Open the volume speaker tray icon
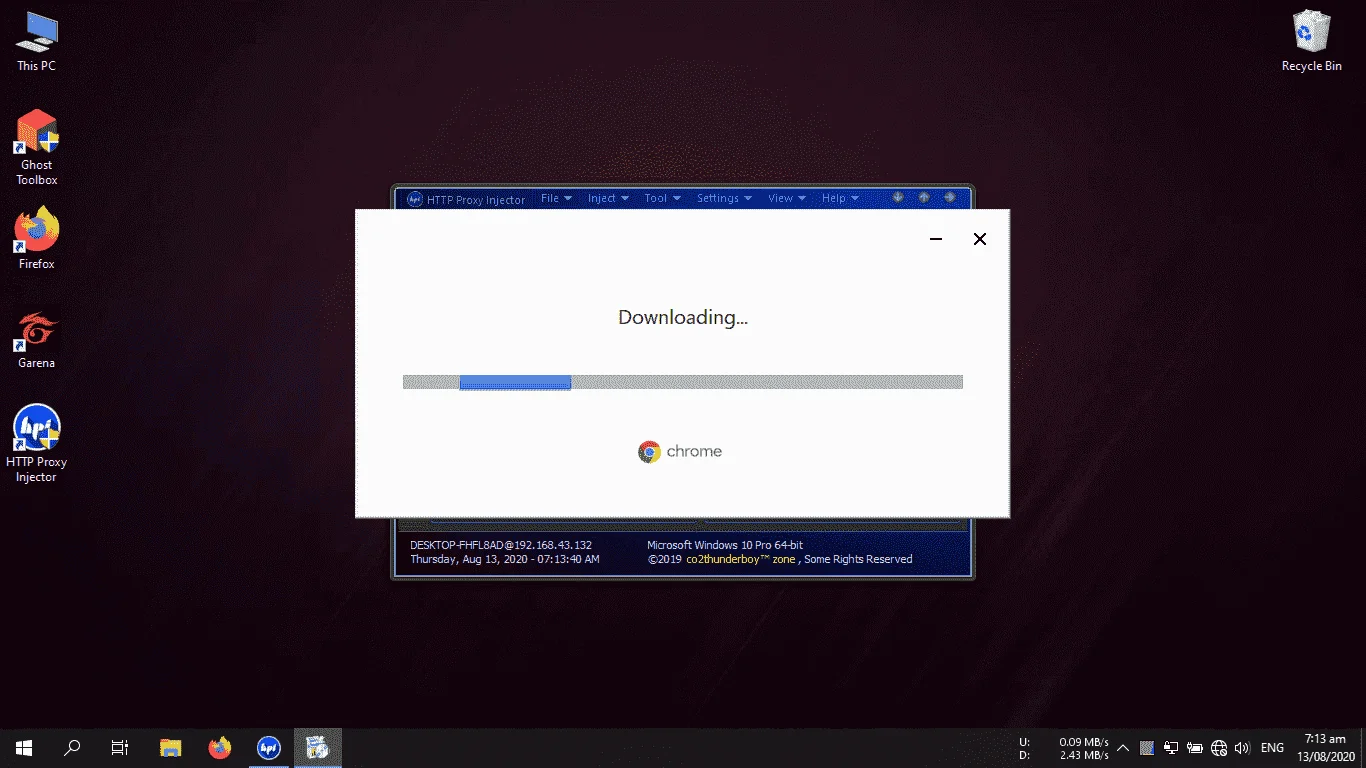 (x=1242, y=748)
